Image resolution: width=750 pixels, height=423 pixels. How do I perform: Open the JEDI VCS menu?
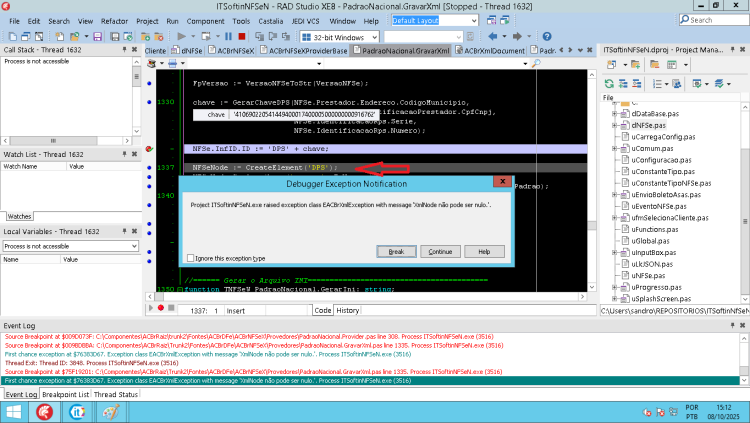tap(305, 21)
